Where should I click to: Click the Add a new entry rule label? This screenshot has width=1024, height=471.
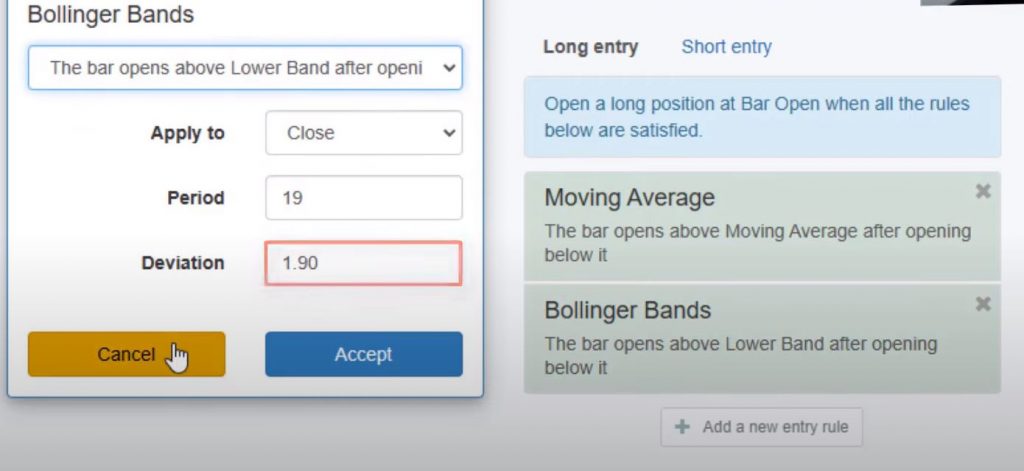775,427
